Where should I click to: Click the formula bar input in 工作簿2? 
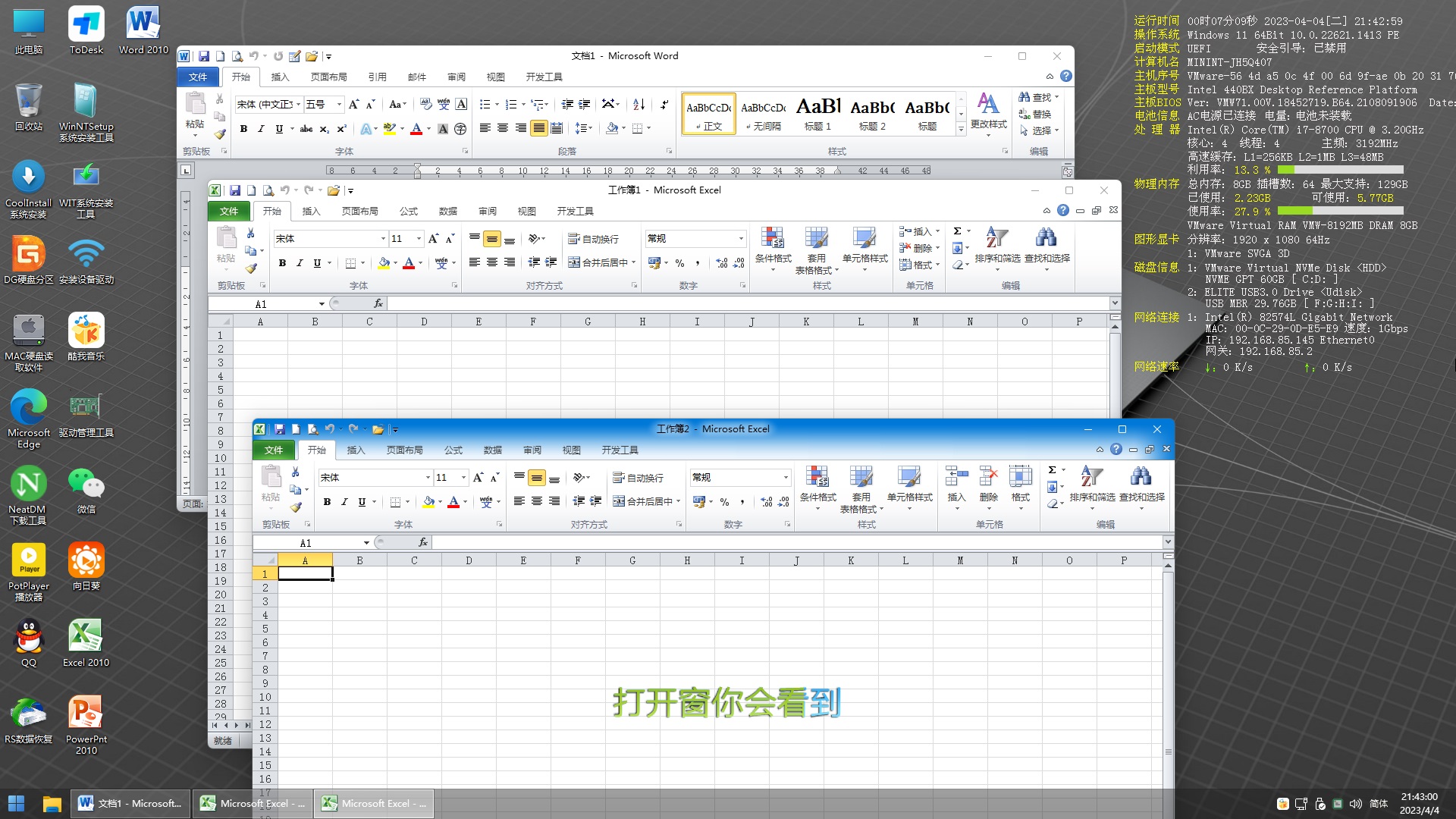(797, 542)
